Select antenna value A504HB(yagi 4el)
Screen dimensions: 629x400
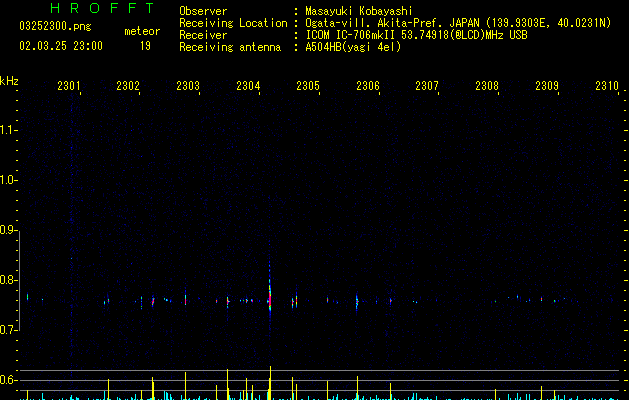point(353,47)
